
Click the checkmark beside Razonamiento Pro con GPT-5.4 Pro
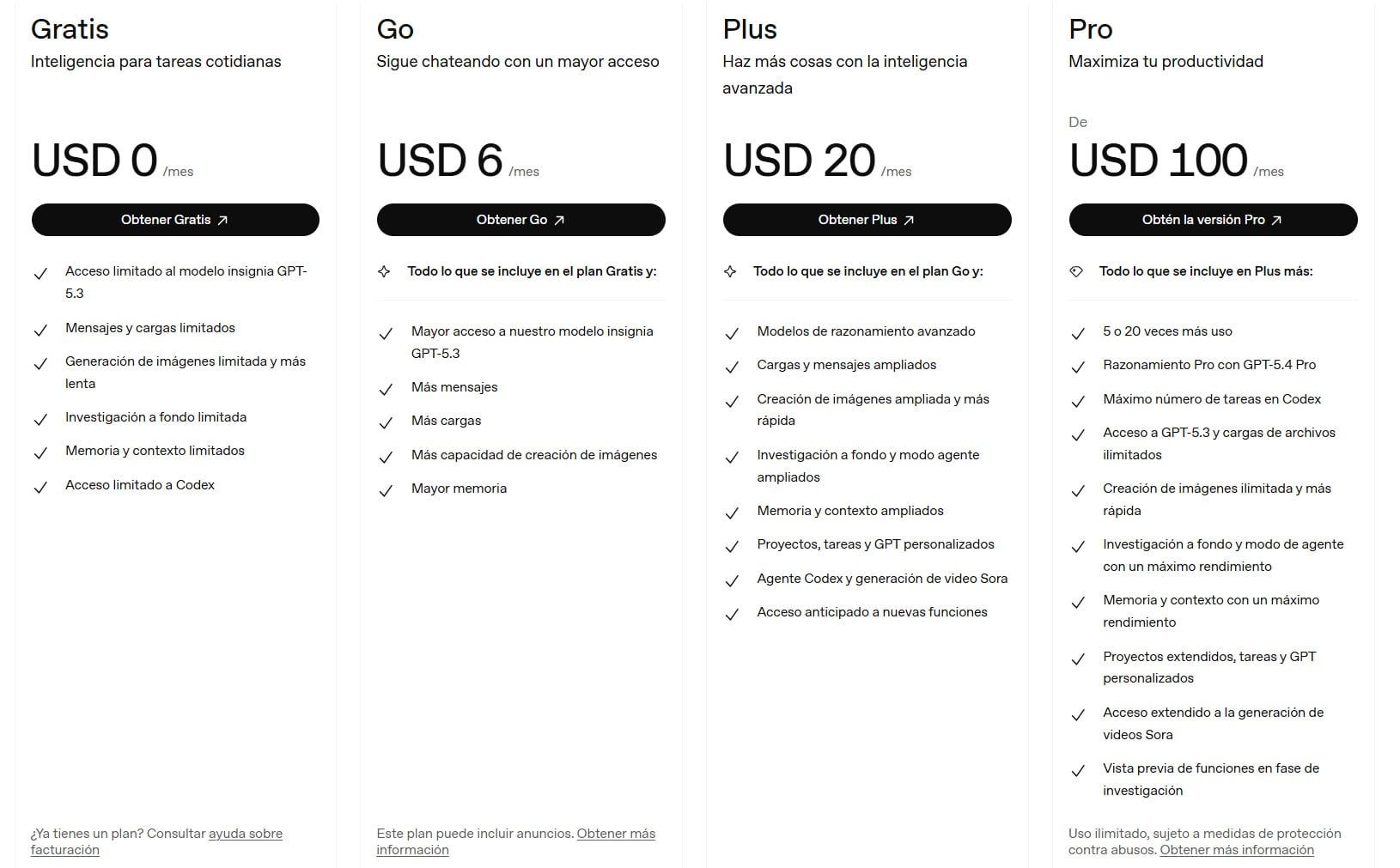tap(1079, 367)
